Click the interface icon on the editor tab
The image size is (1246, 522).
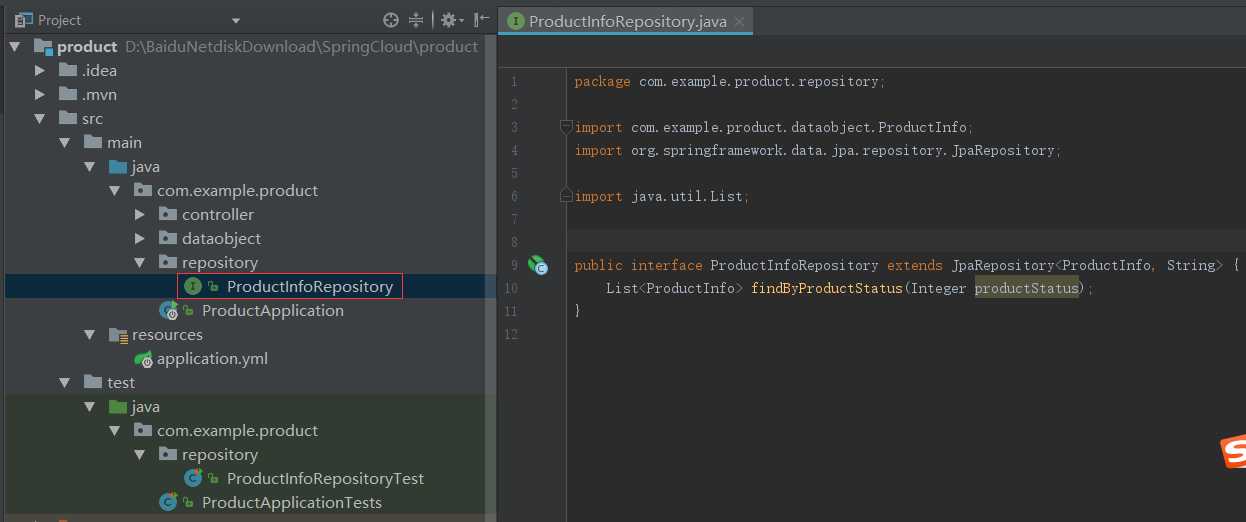[x=515, y=21]
